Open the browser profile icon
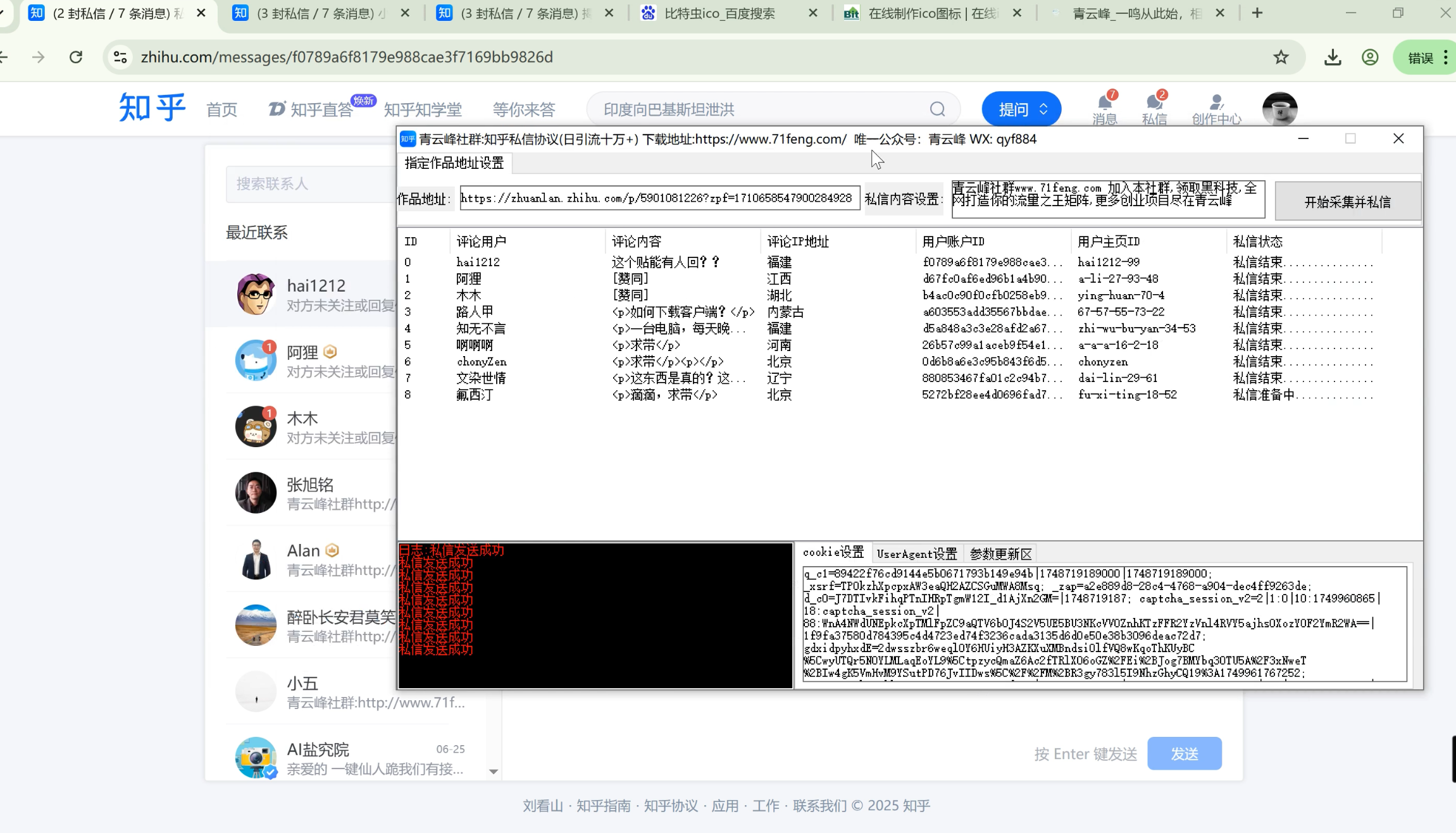 click(x=1370, y=57)
